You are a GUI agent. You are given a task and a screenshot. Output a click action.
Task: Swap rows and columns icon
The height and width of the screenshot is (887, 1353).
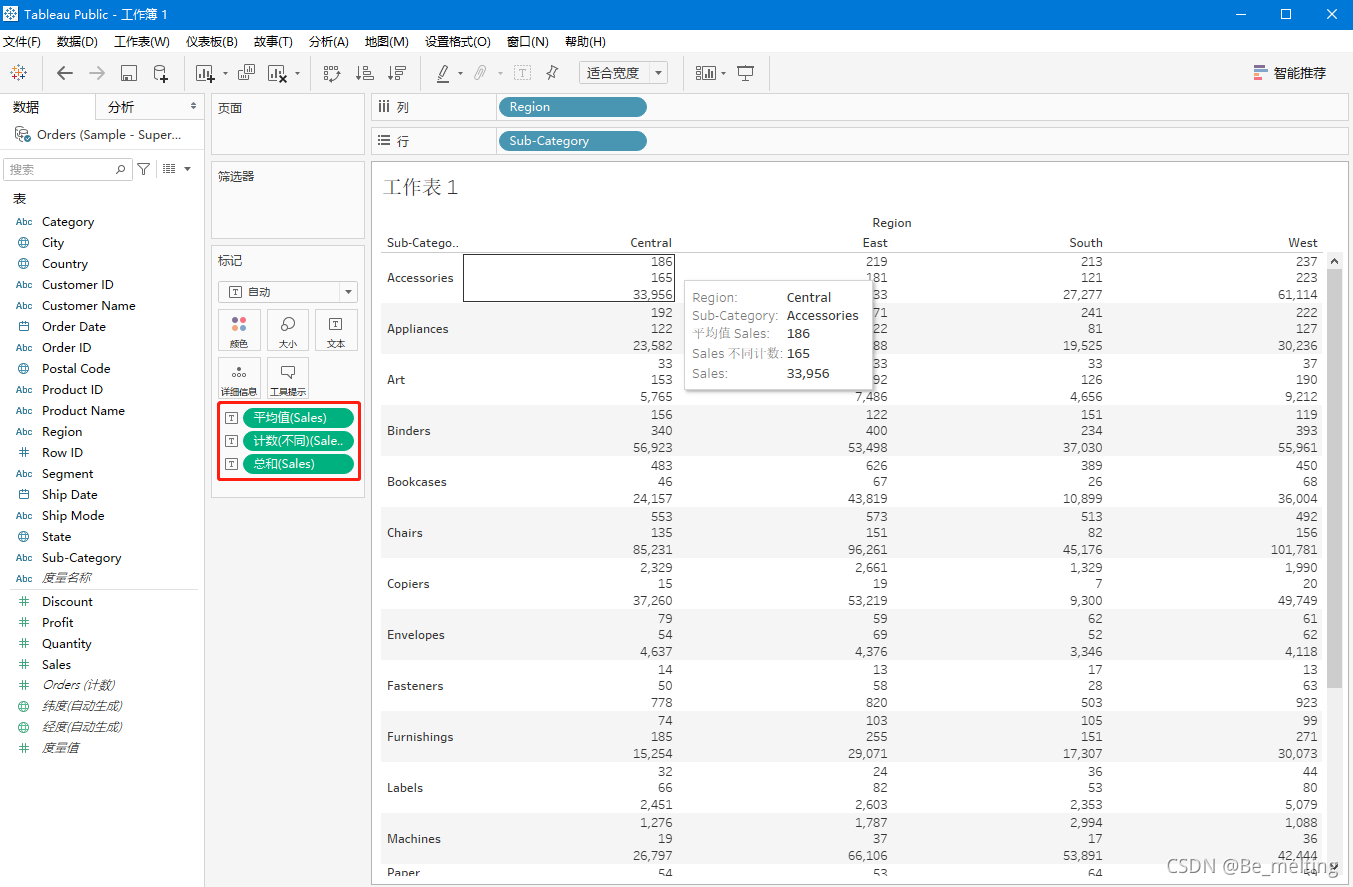coord(333,73)
